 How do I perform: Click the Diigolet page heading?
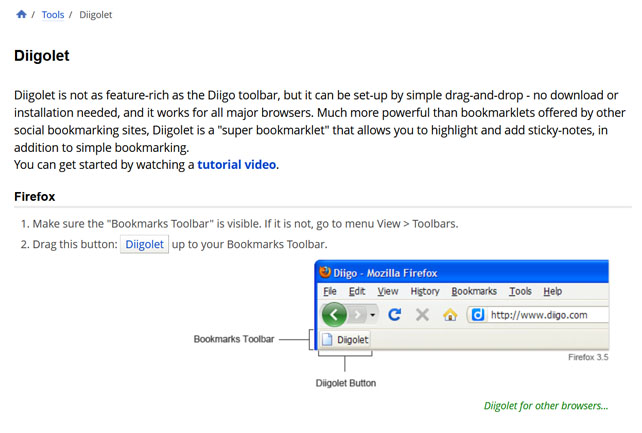(x=42, y=56)
